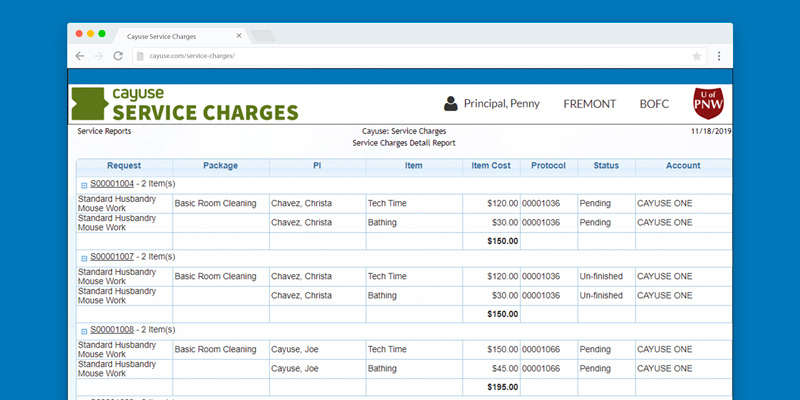800x400 pixels.
Task: Open the browser three-dot menu
Action: [x=719, y=56]
